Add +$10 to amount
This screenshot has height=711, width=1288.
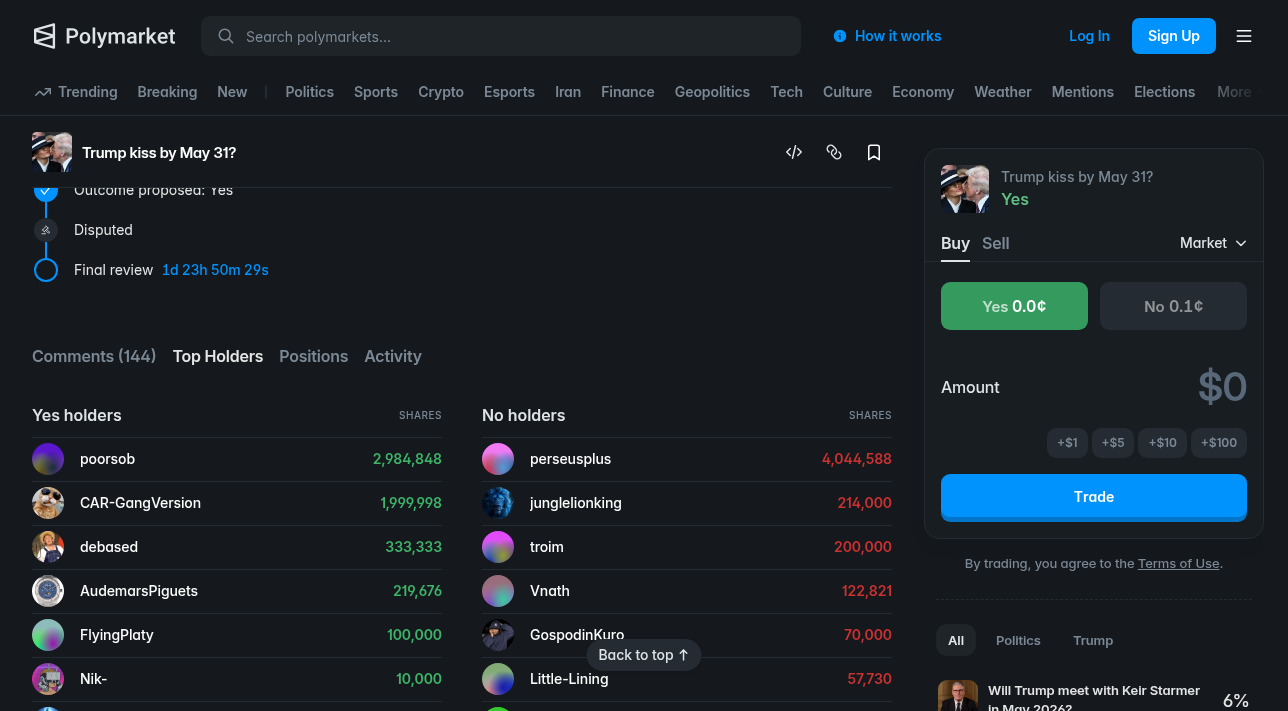point(1163,442)
